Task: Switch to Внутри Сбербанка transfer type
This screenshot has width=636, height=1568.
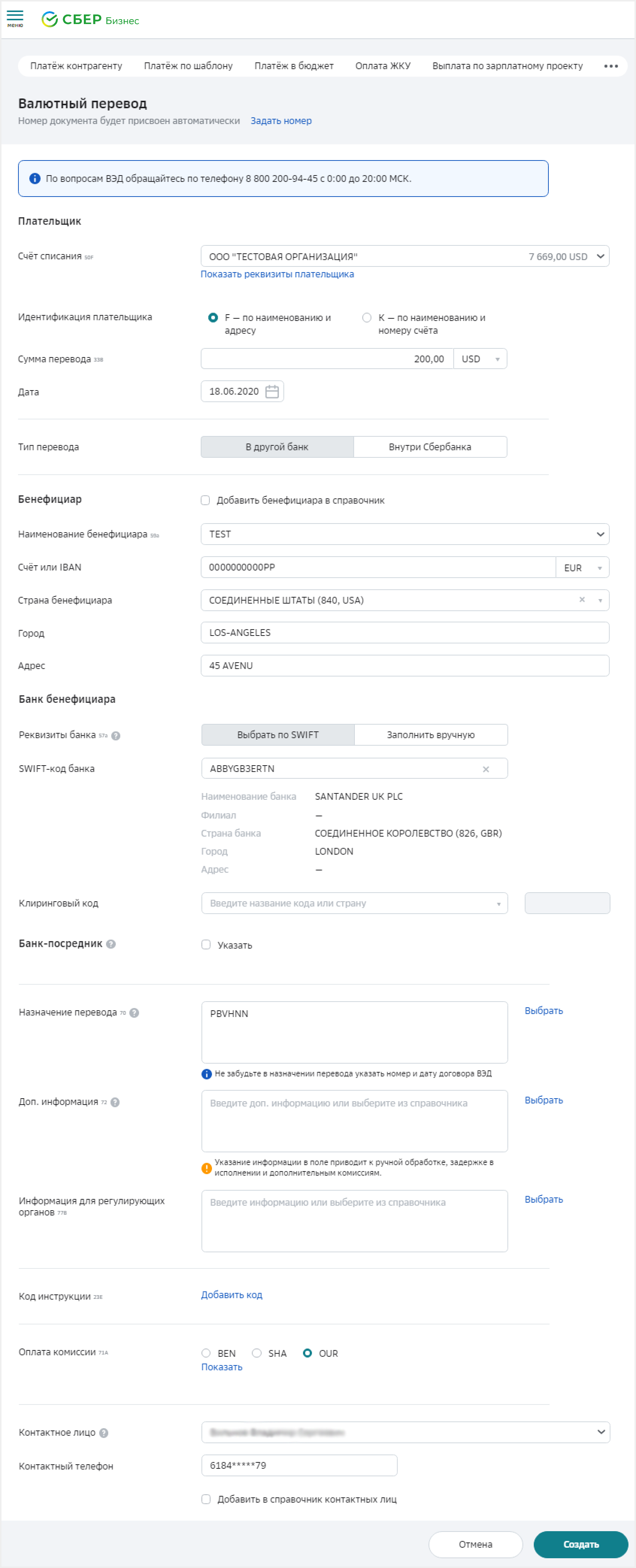Action: [x=430, y=447]
